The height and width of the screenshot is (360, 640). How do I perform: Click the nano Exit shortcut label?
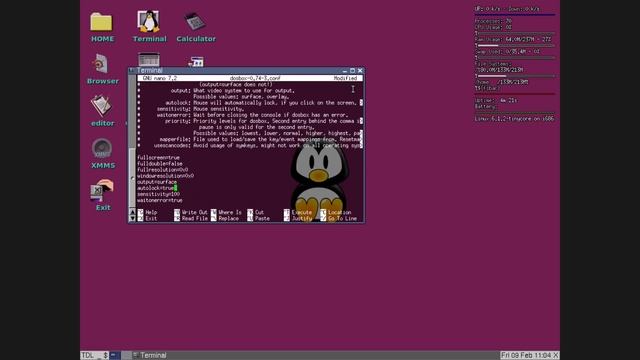[x=147, y=218]
